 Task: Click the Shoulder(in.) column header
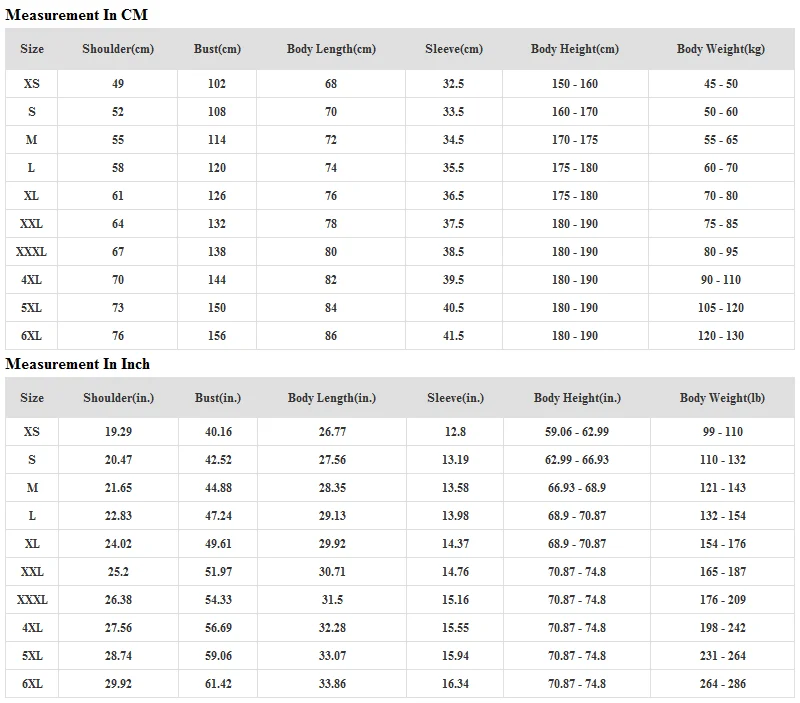pos(118,398)
